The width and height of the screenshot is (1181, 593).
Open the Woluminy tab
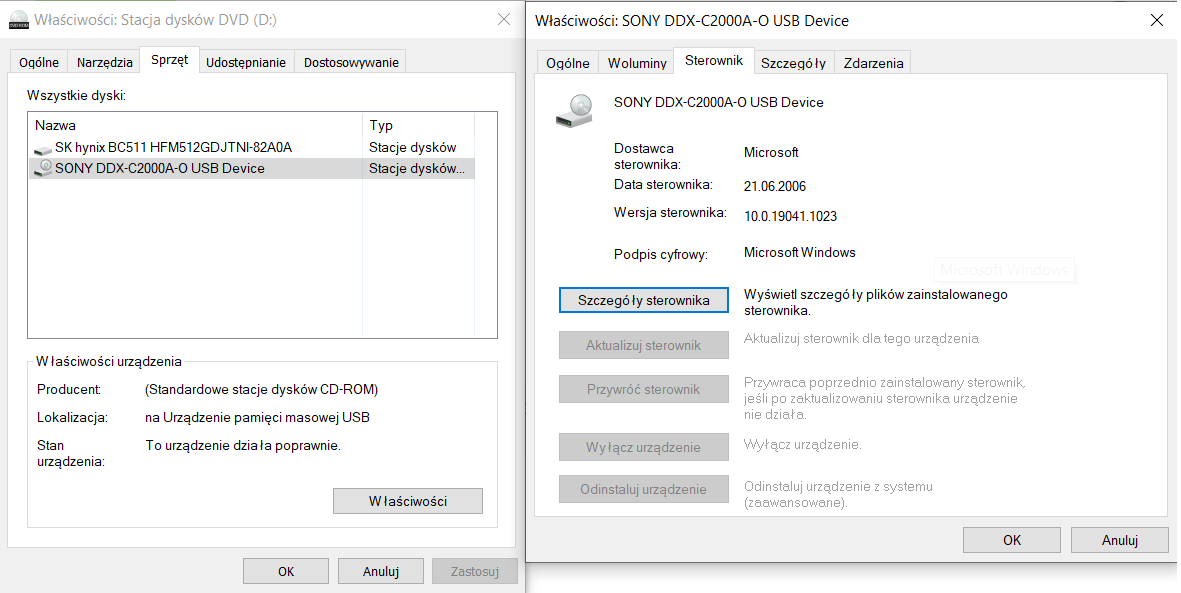(637, 63)
